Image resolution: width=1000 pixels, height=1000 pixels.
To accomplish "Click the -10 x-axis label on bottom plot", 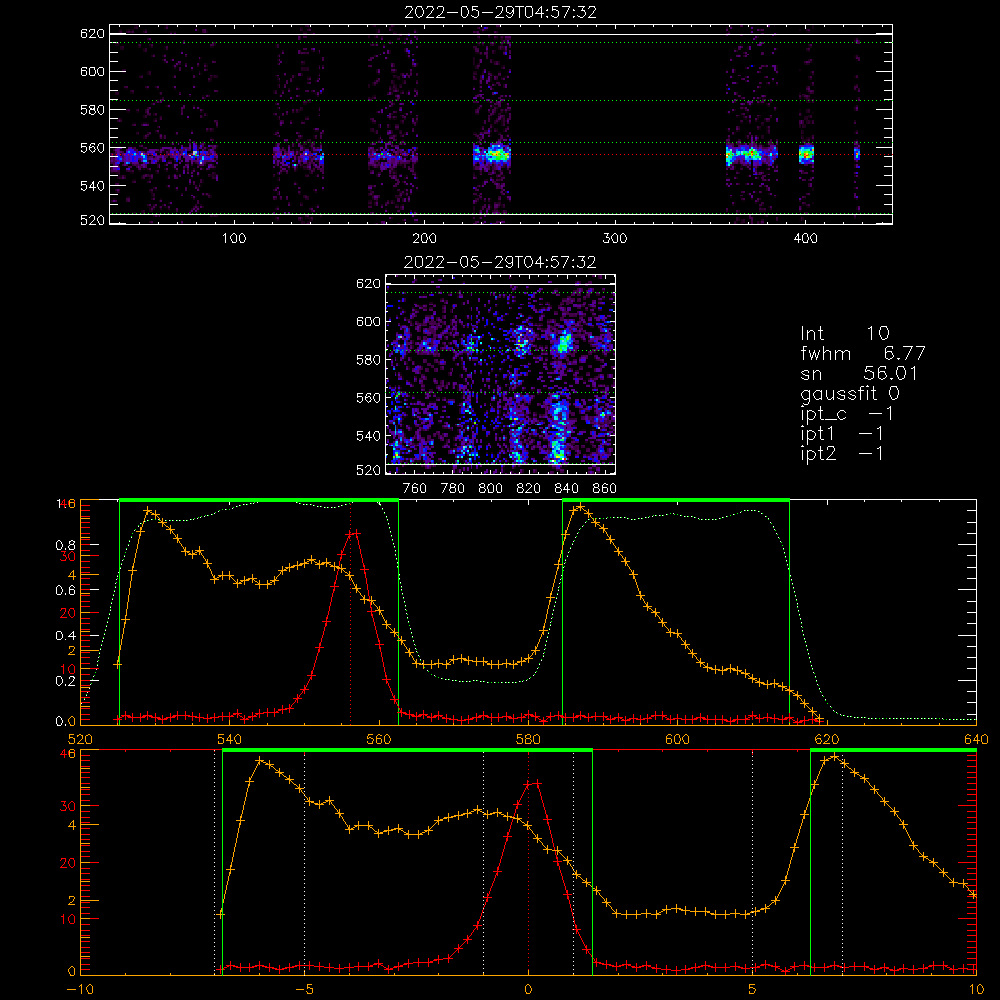I will tap(80, 990).
